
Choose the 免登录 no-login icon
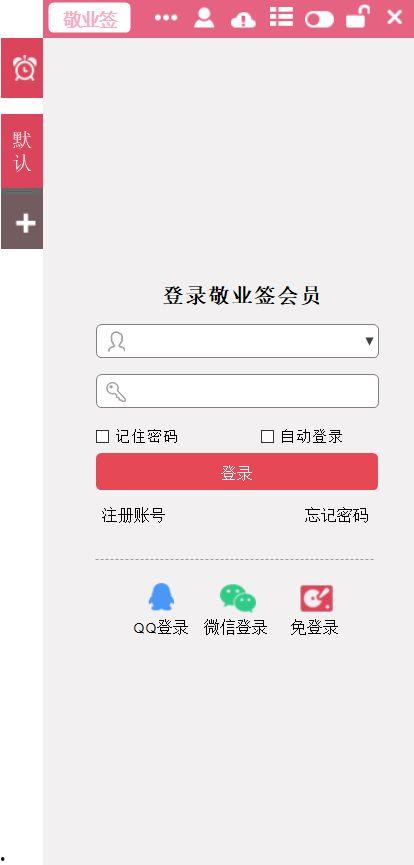tap(316, 599)
